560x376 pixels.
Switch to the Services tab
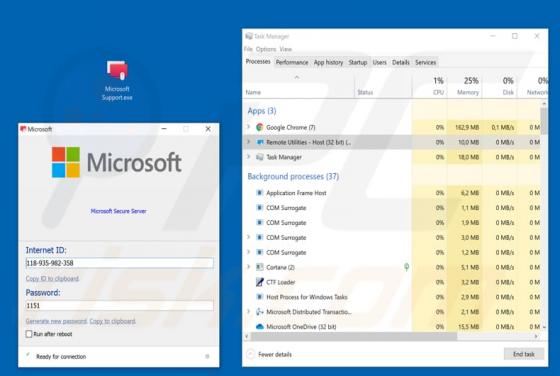tap(425, 62)
